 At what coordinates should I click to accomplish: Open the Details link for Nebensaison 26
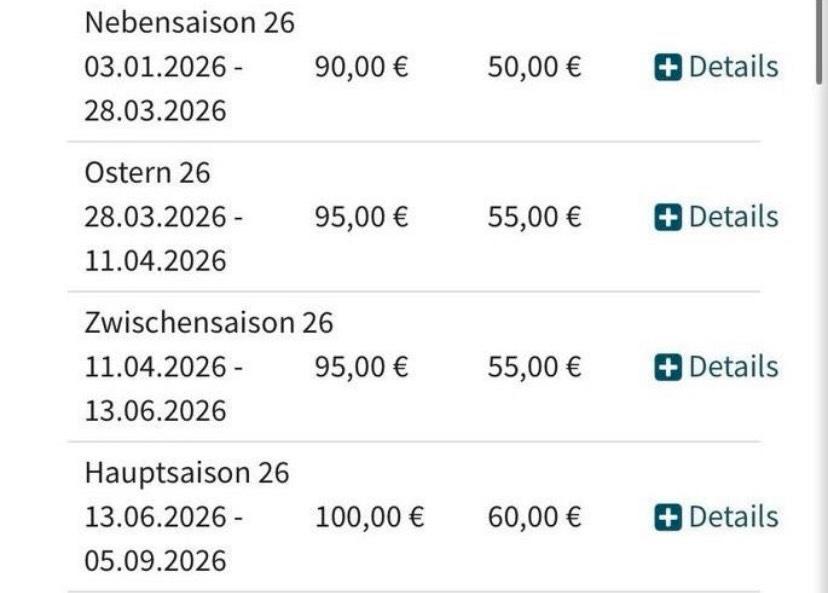coord(733,67)
